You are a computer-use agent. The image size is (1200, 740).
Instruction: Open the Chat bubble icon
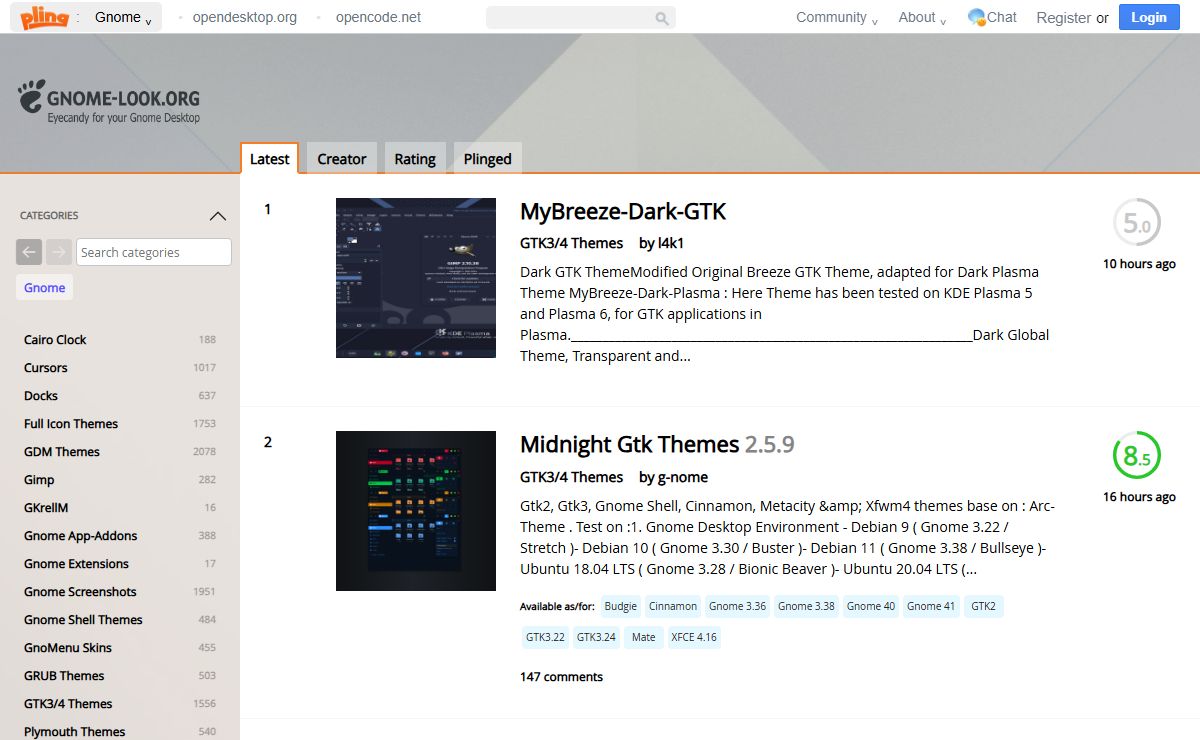pyautogui.click(x=977, y=17)
